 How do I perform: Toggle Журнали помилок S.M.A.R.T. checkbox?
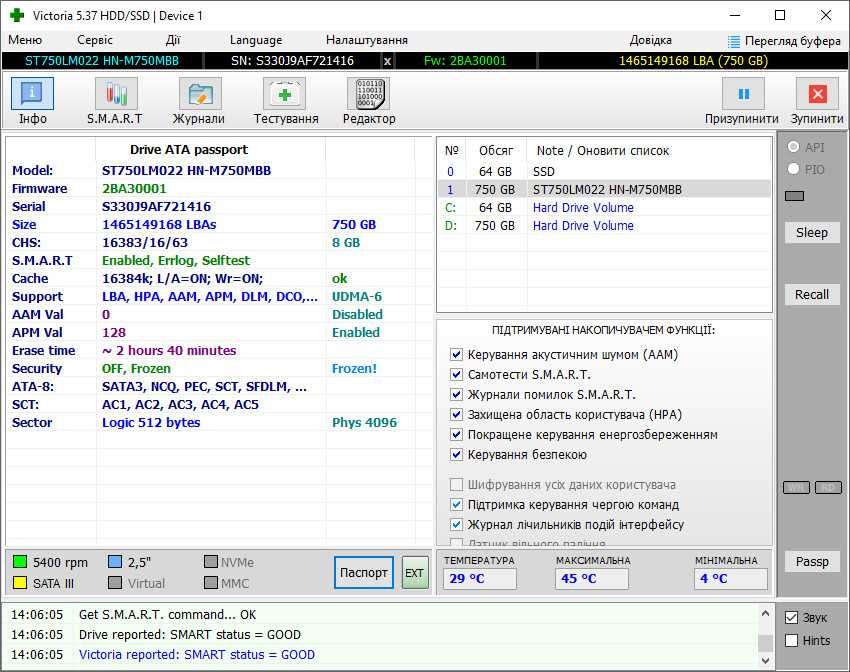pos(456,395)
